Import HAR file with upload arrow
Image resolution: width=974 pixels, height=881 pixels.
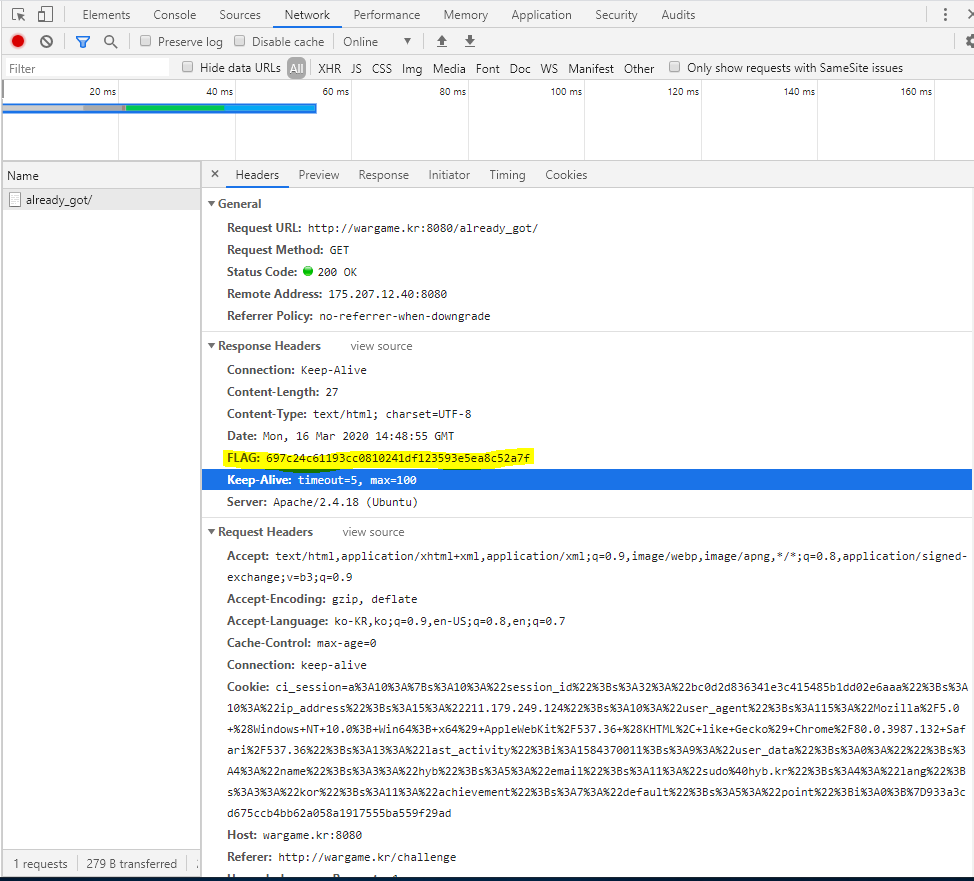(442, 41)
